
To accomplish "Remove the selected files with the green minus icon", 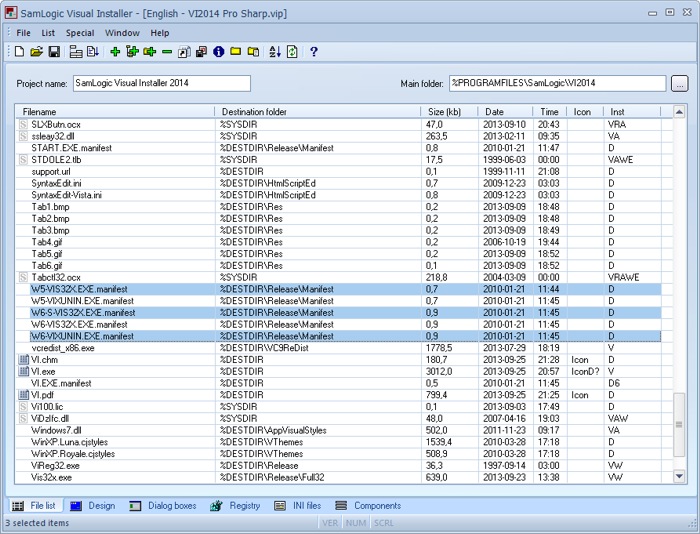I will coord(167,52).
